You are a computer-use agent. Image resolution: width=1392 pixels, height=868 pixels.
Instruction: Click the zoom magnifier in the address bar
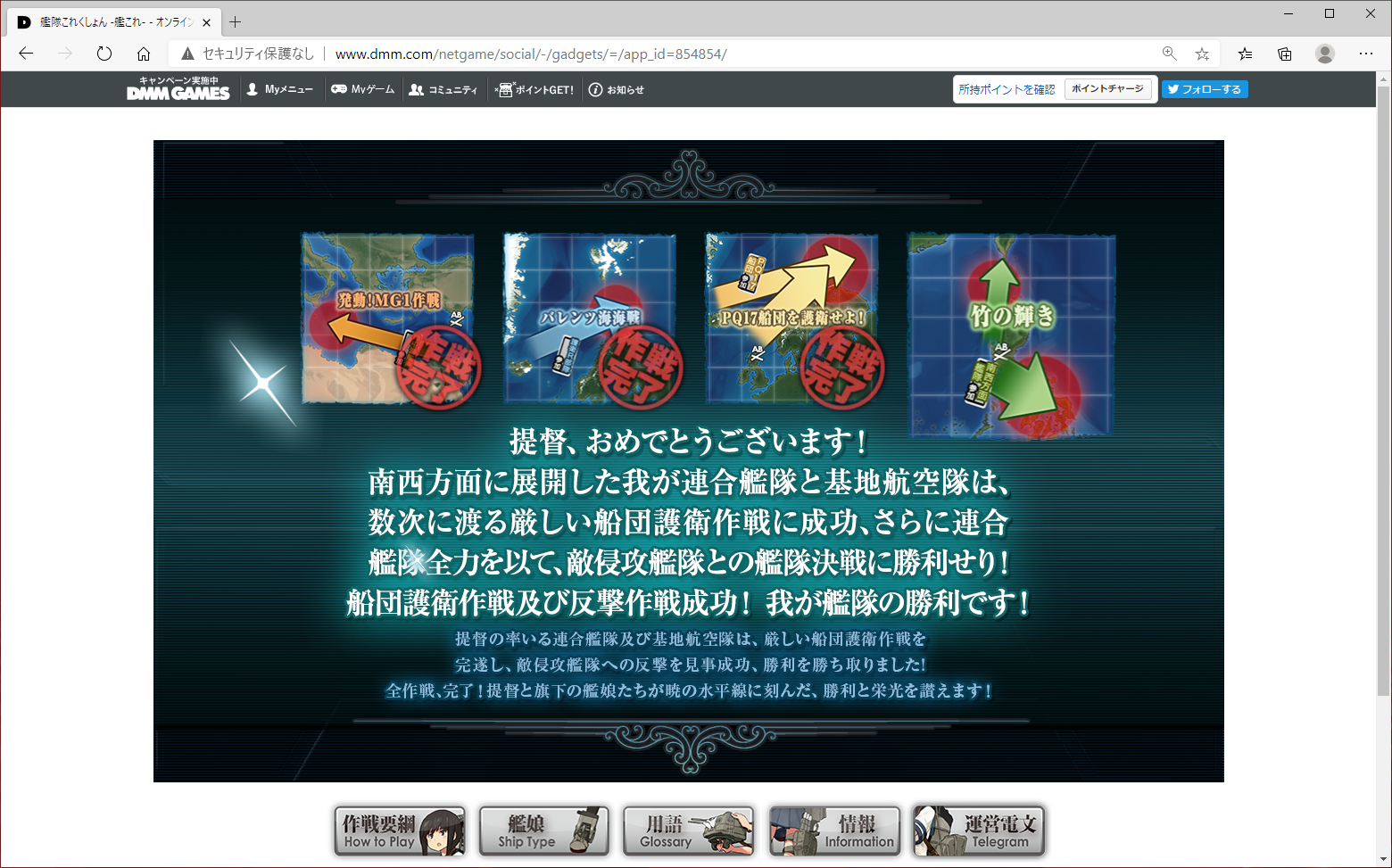1169,54
